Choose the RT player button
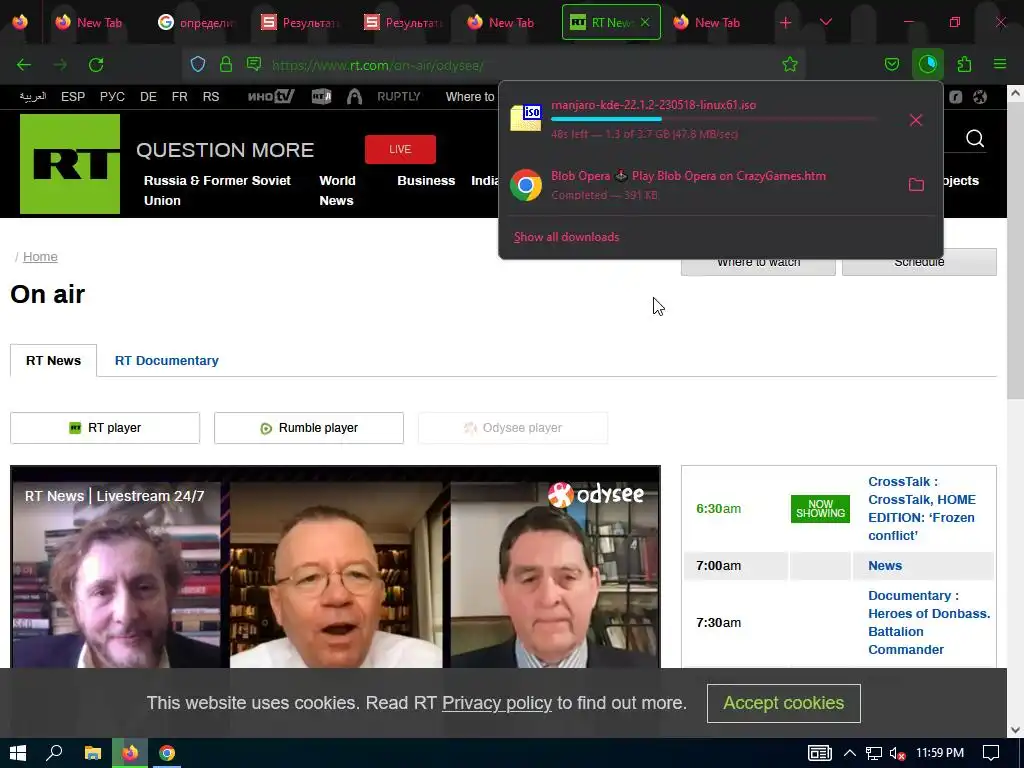 [x=105, y=428]
